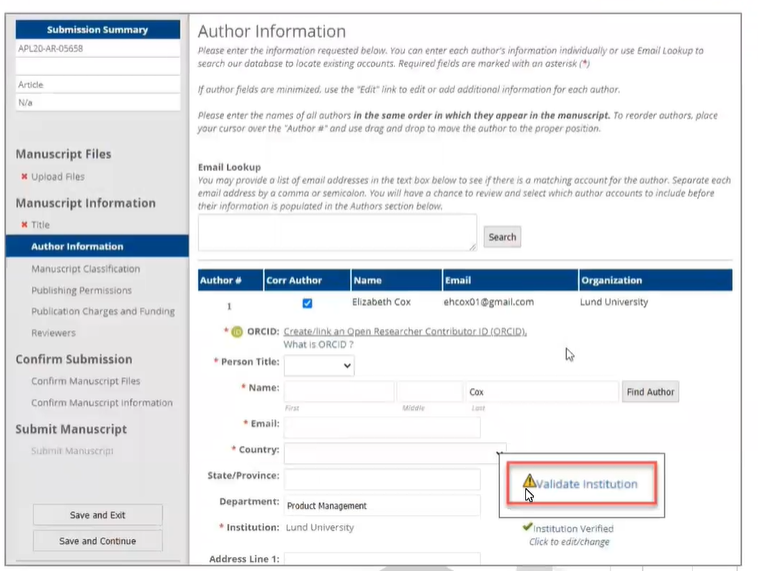Click the Organization column header
The width and height of the screenshot is (758, 571).
656,280
